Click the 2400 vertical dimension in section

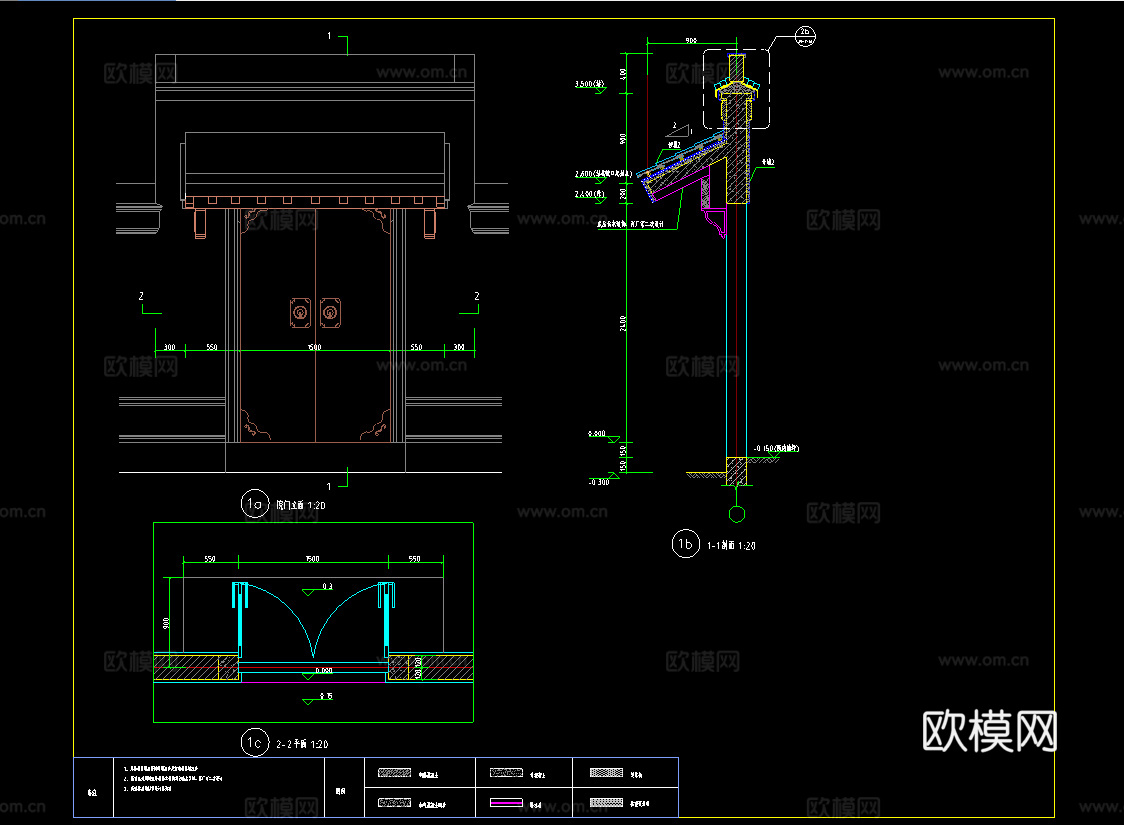[622, 323]
